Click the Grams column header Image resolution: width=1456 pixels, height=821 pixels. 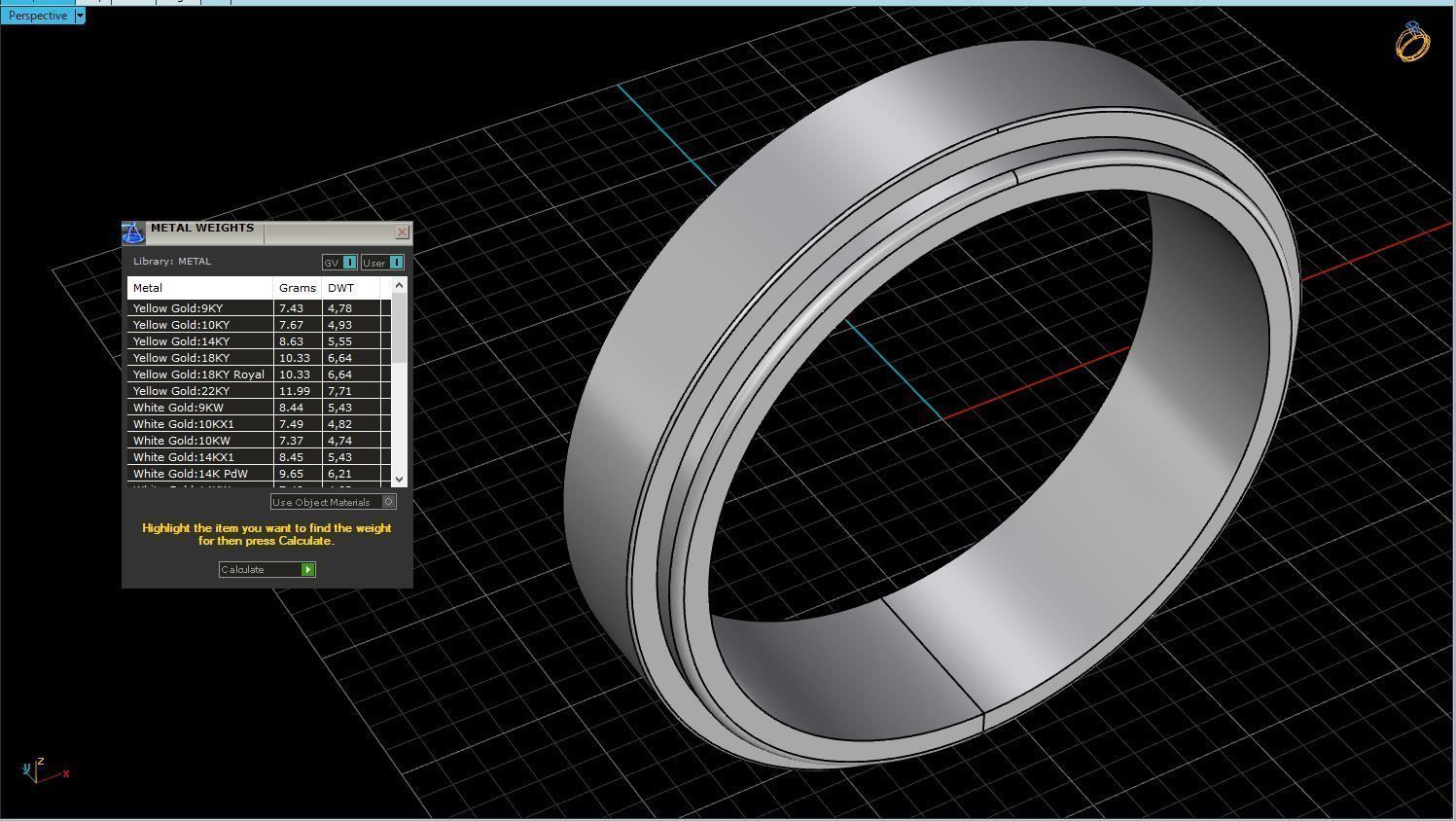pyautogui.click(x=298, y=288)
